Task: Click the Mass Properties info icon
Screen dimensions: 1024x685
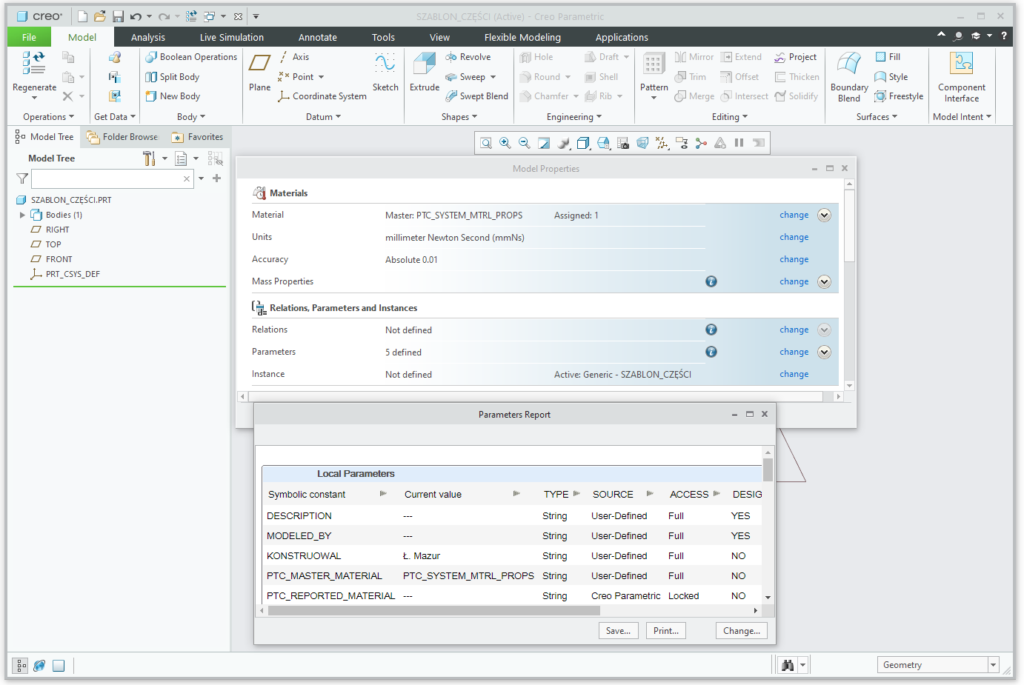Action: (711, 281)
